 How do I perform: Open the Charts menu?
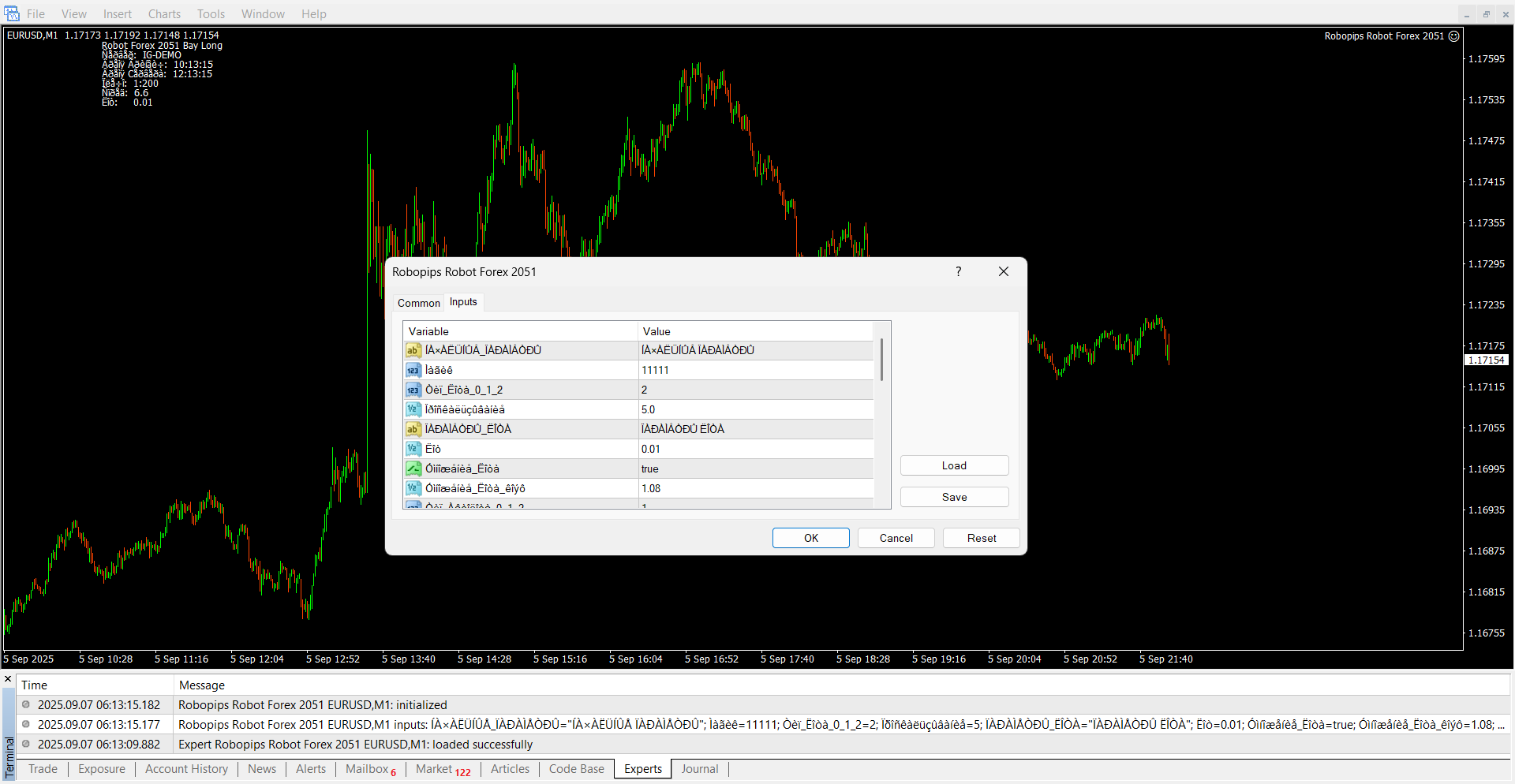point(164,14)
